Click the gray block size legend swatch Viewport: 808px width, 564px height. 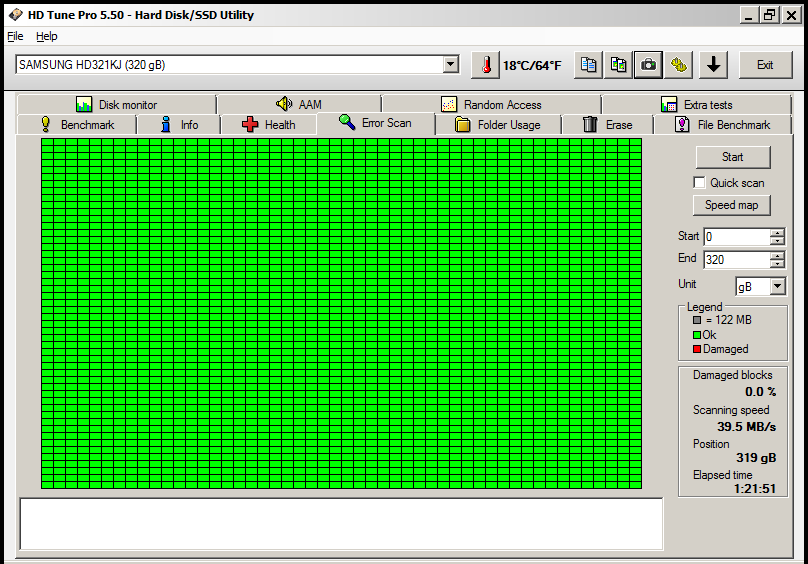point(697,320)
